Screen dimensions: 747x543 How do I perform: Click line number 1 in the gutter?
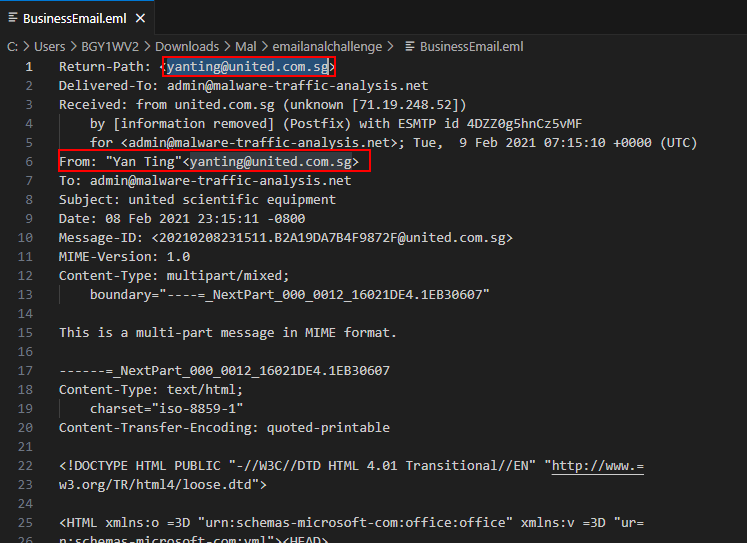tap(29, 67)
